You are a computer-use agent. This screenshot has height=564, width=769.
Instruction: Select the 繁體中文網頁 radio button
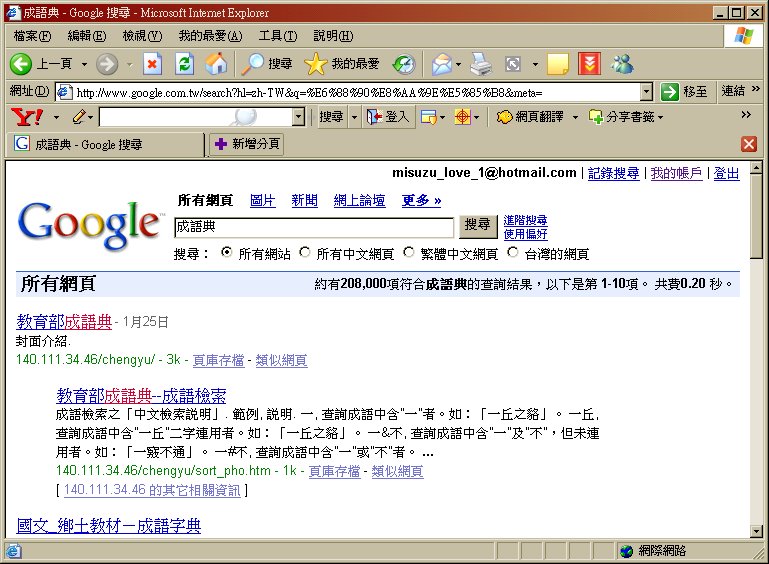[409, 252]
